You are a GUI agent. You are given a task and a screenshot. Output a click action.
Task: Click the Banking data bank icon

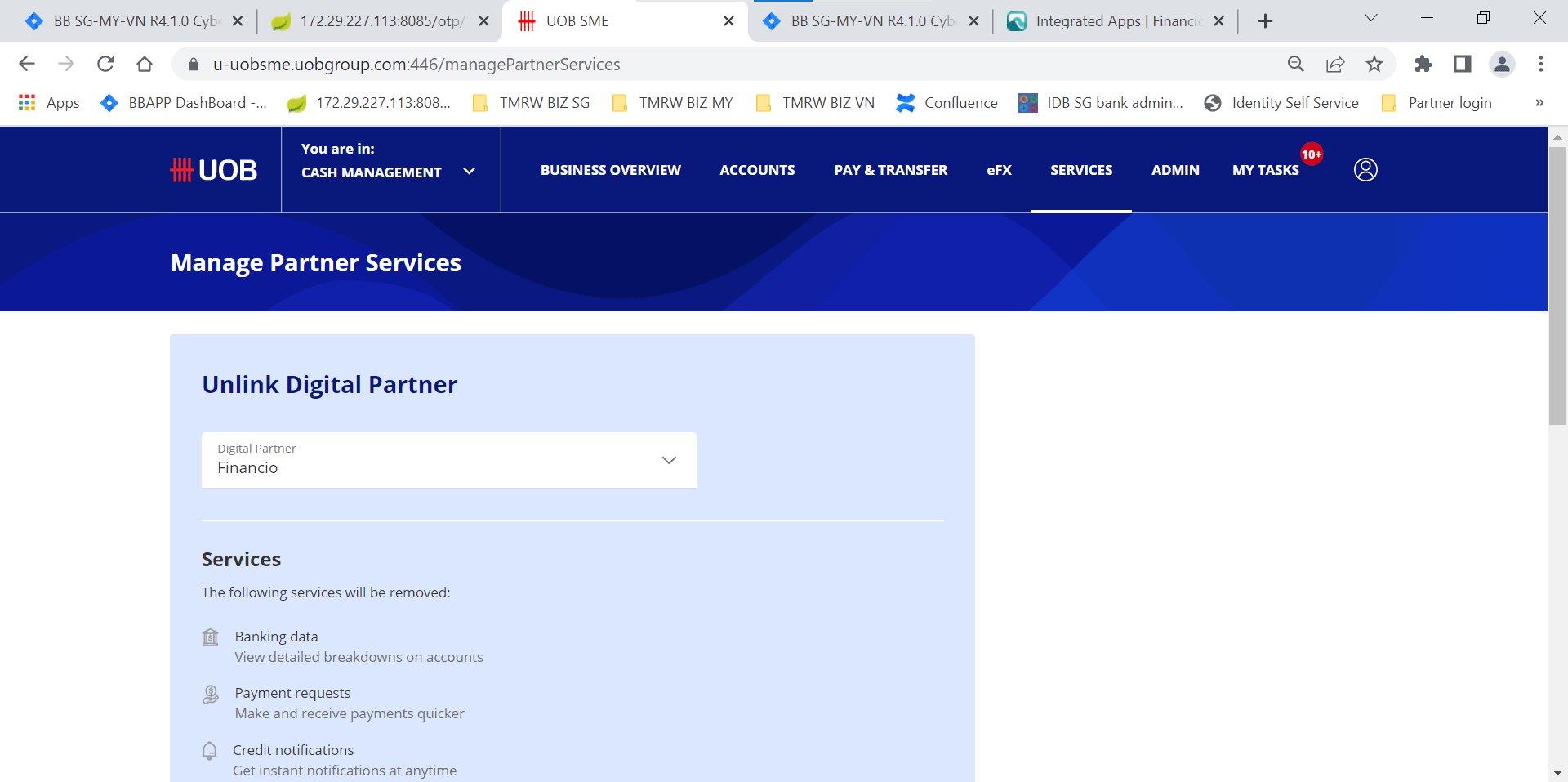coord(210,637)
